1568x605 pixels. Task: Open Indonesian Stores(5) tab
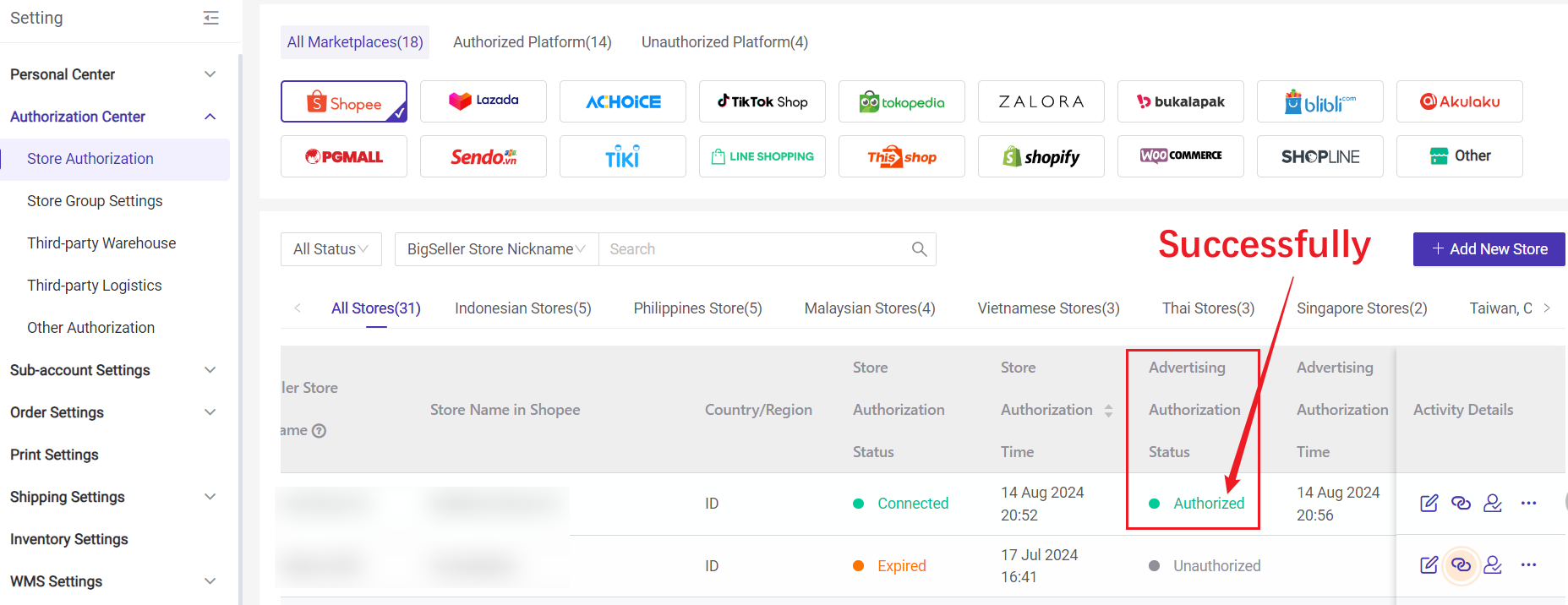point(523,308)
